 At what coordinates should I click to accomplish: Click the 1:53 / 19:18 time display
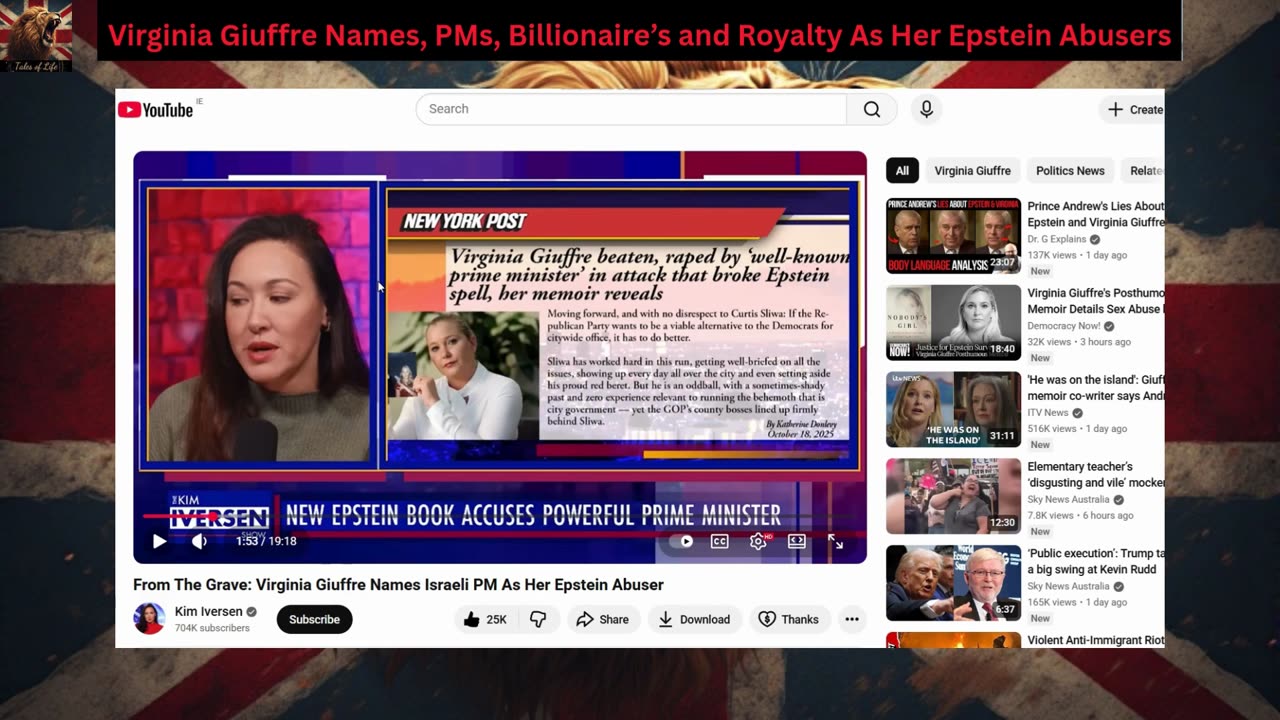266,541
